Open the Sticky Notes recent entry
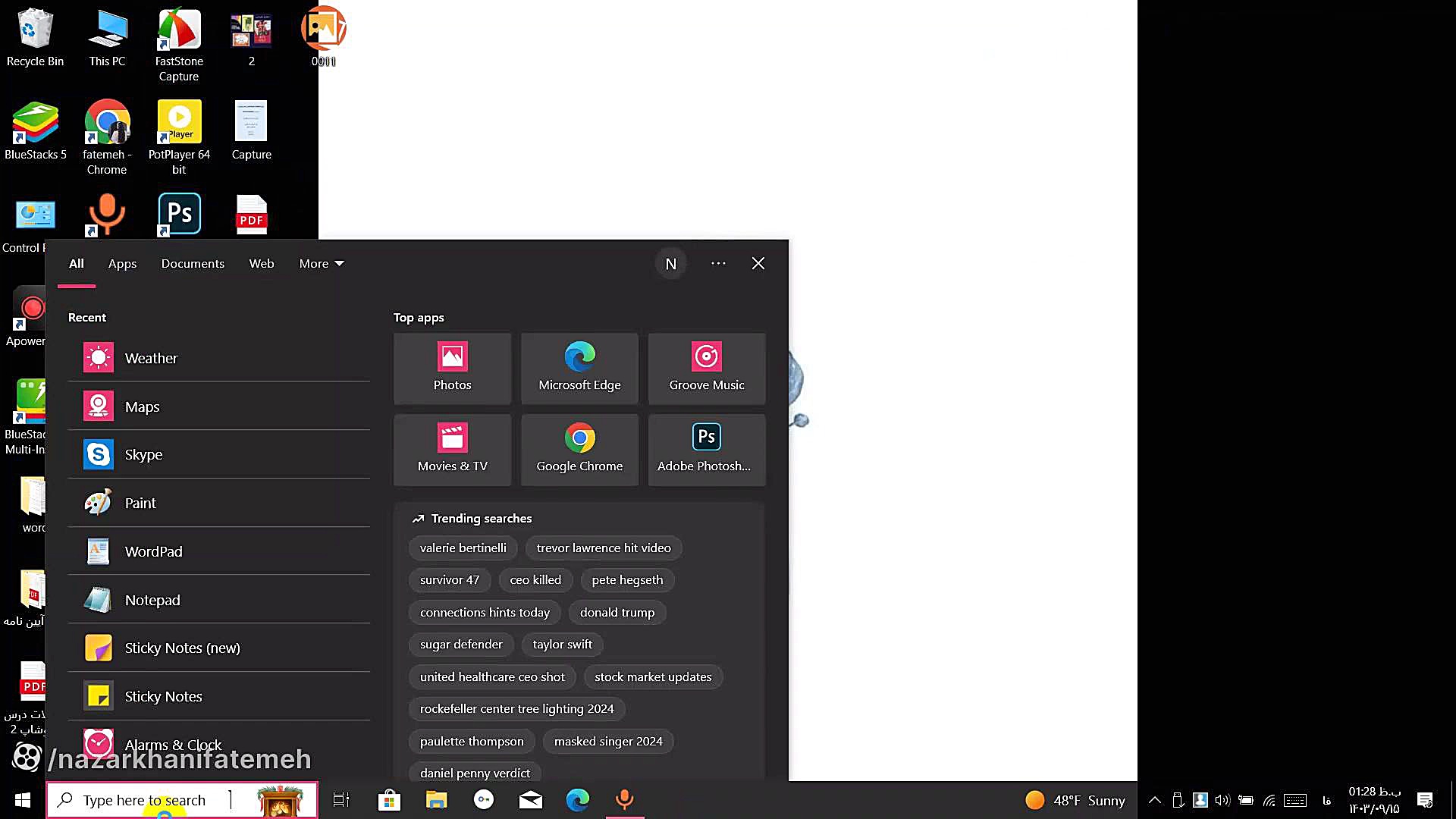The height and width of the screenshot is (819, 1456). click(x=218, y=696)
